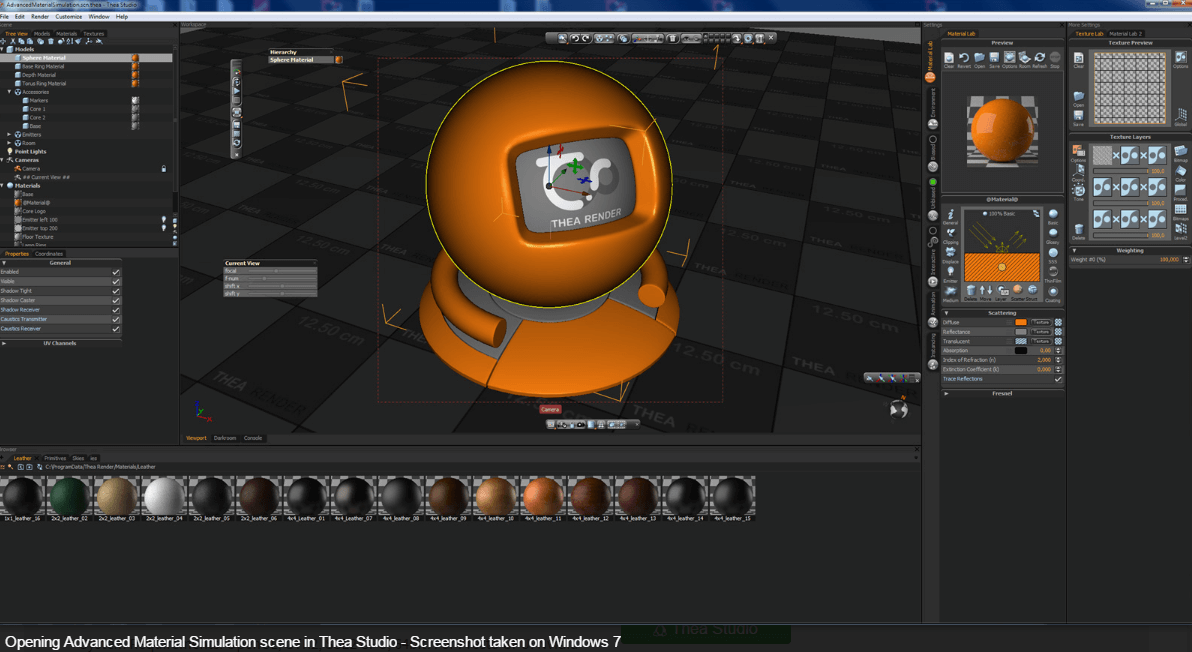Click the Texture button next to Diffuse
The height and width of the screenshot is (652, 1192).
click(x=1041, y=322)
